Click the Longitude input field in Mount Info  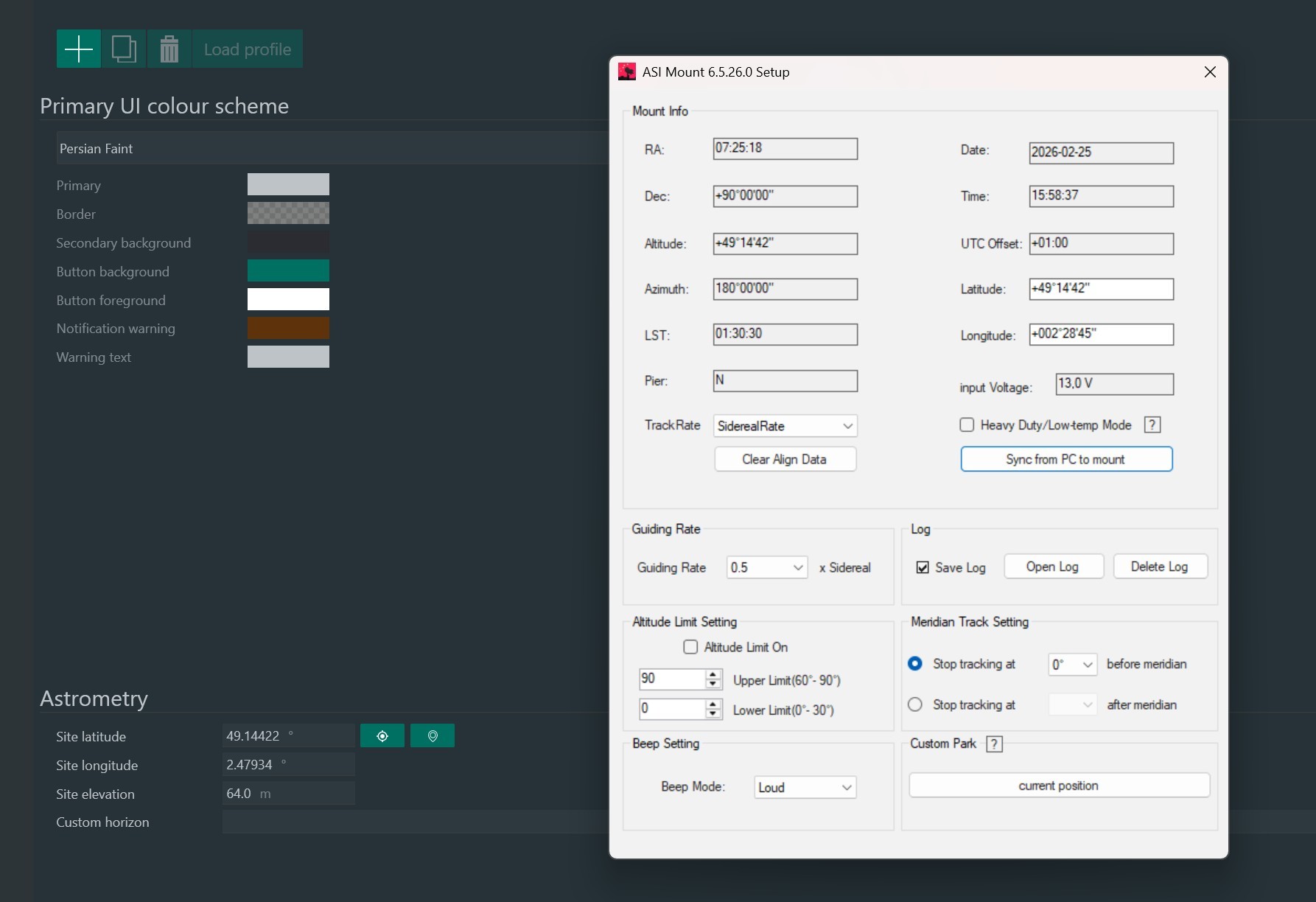tap(1102, 335)
